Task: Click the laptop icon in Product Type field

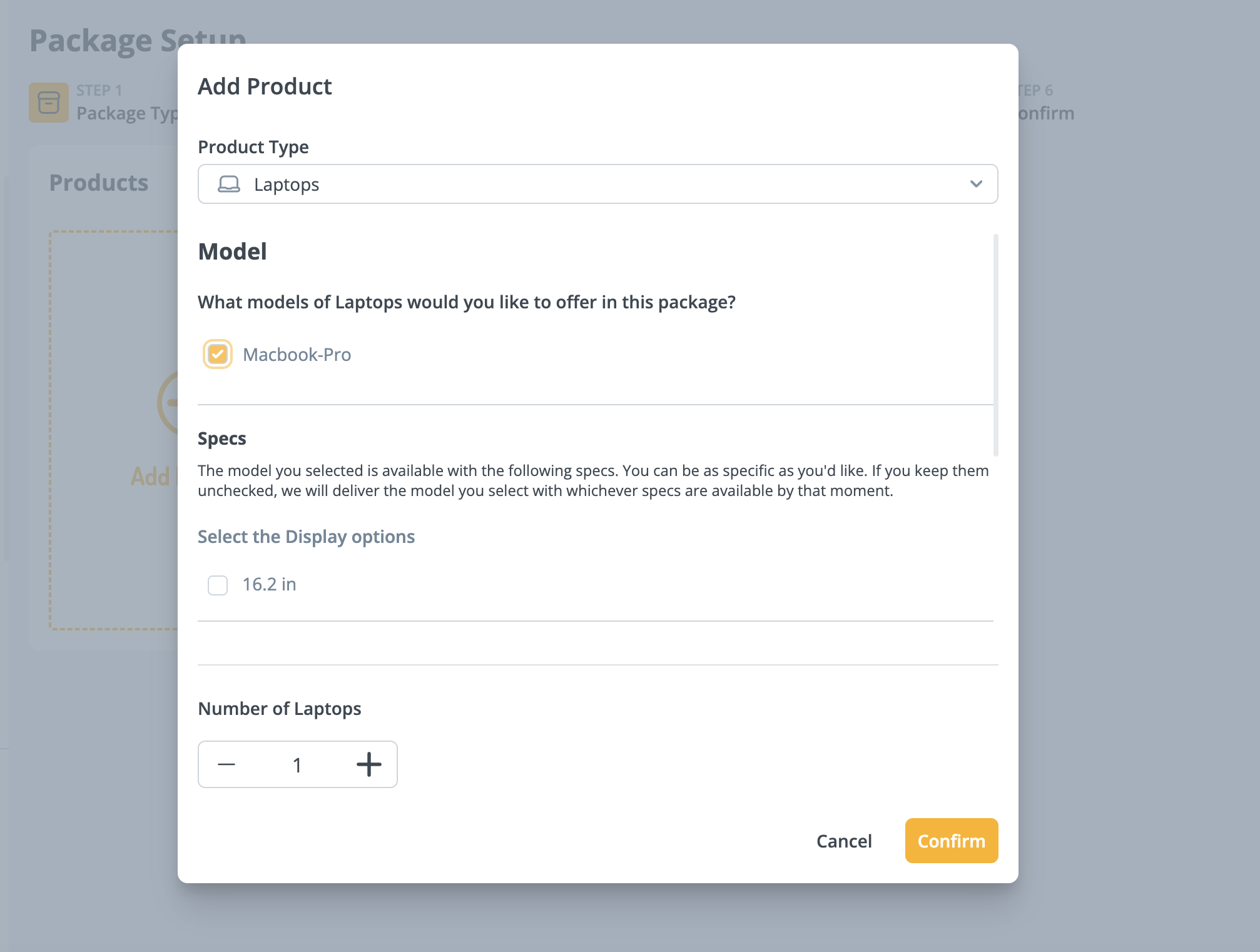Action: [x=228, y=184]
